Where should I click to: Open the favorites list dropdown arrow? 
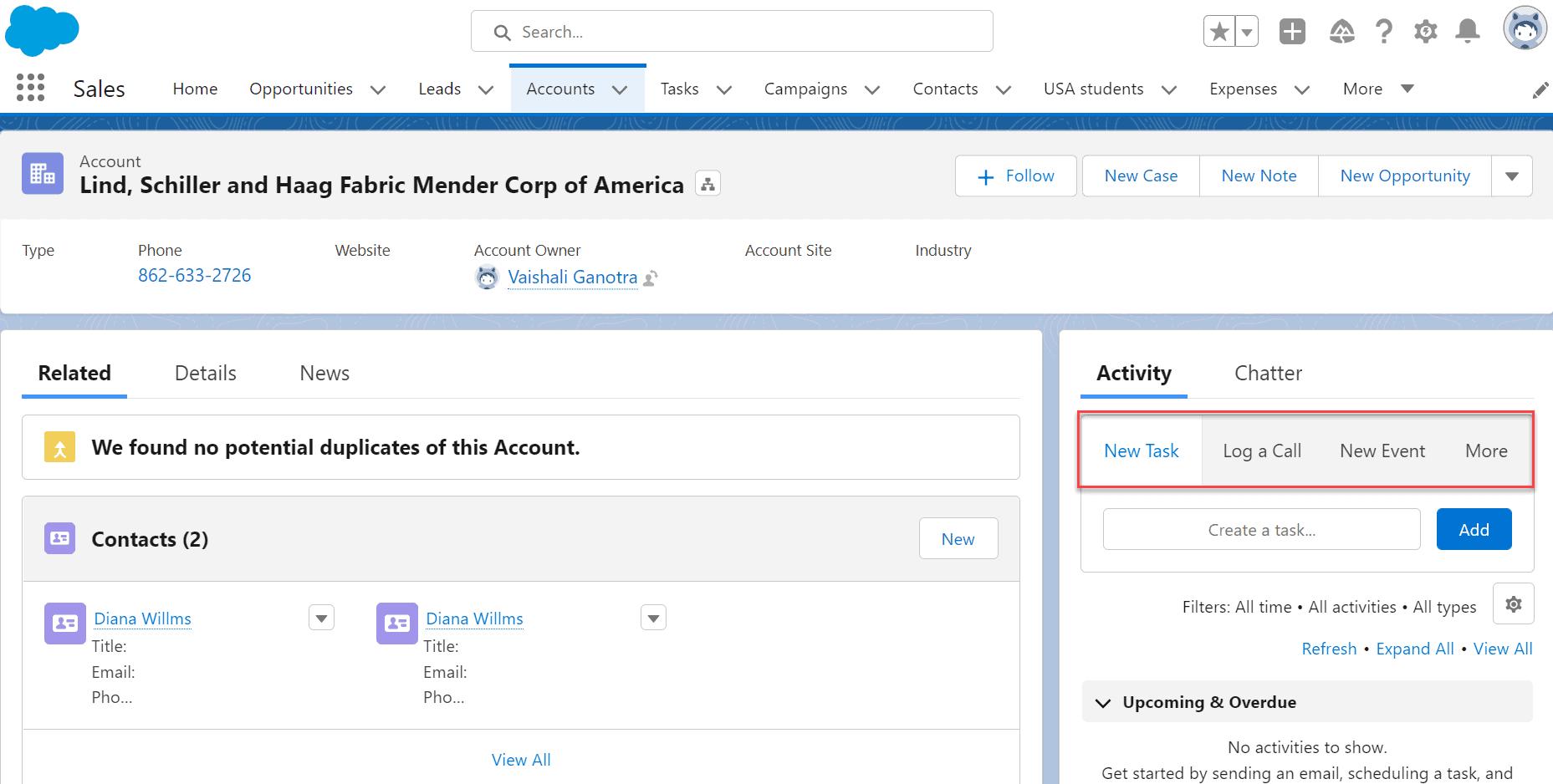pos(1246,33)
